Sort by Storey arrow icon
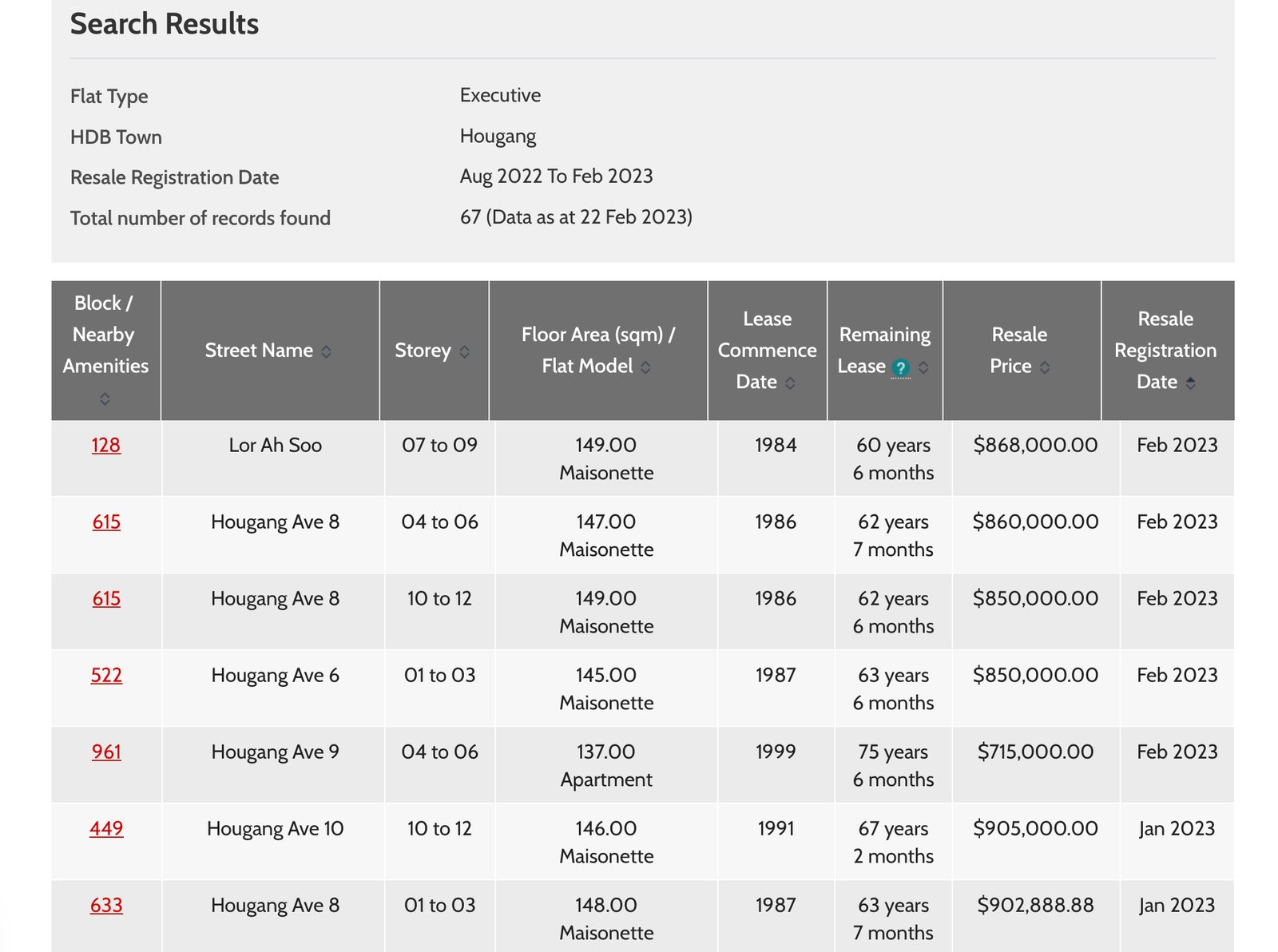The width and height of the screenshot is (1278, 952). (x=464, y=351)
